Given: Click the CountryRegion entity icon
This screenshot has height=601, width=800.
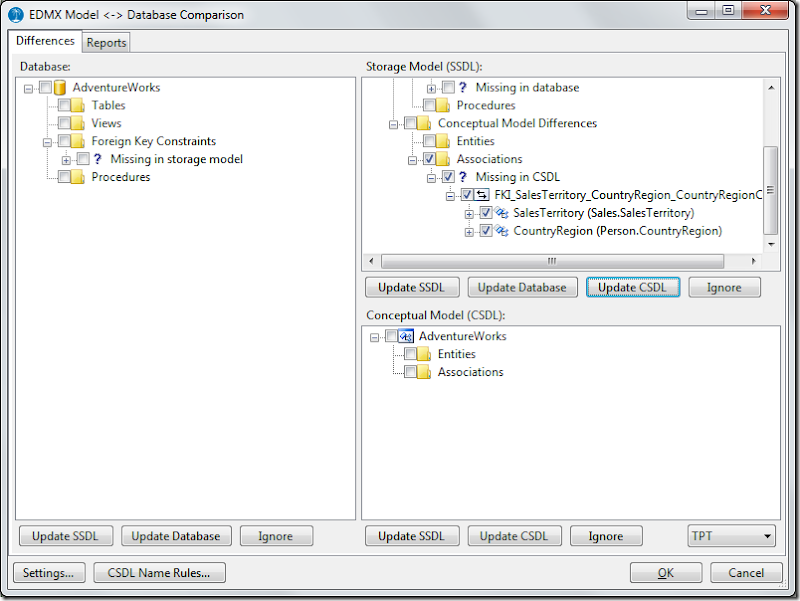Looking at the screenshot, I should point(502,231).
